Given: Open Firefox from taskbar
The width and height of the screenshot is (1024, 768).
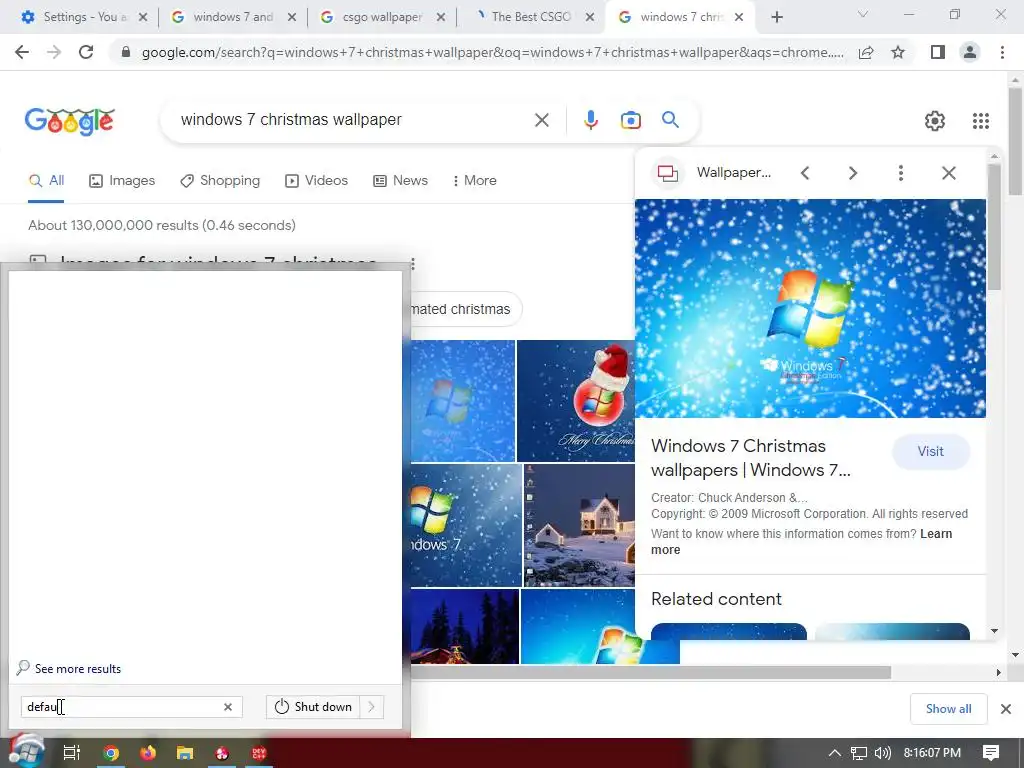Looking at the screenshot, I should [x=148, y=753].
